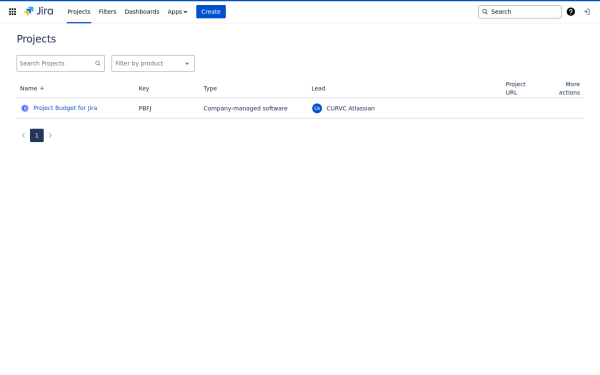600x375 pixels.
Task: Click the More actions column header
Action: 569,88
